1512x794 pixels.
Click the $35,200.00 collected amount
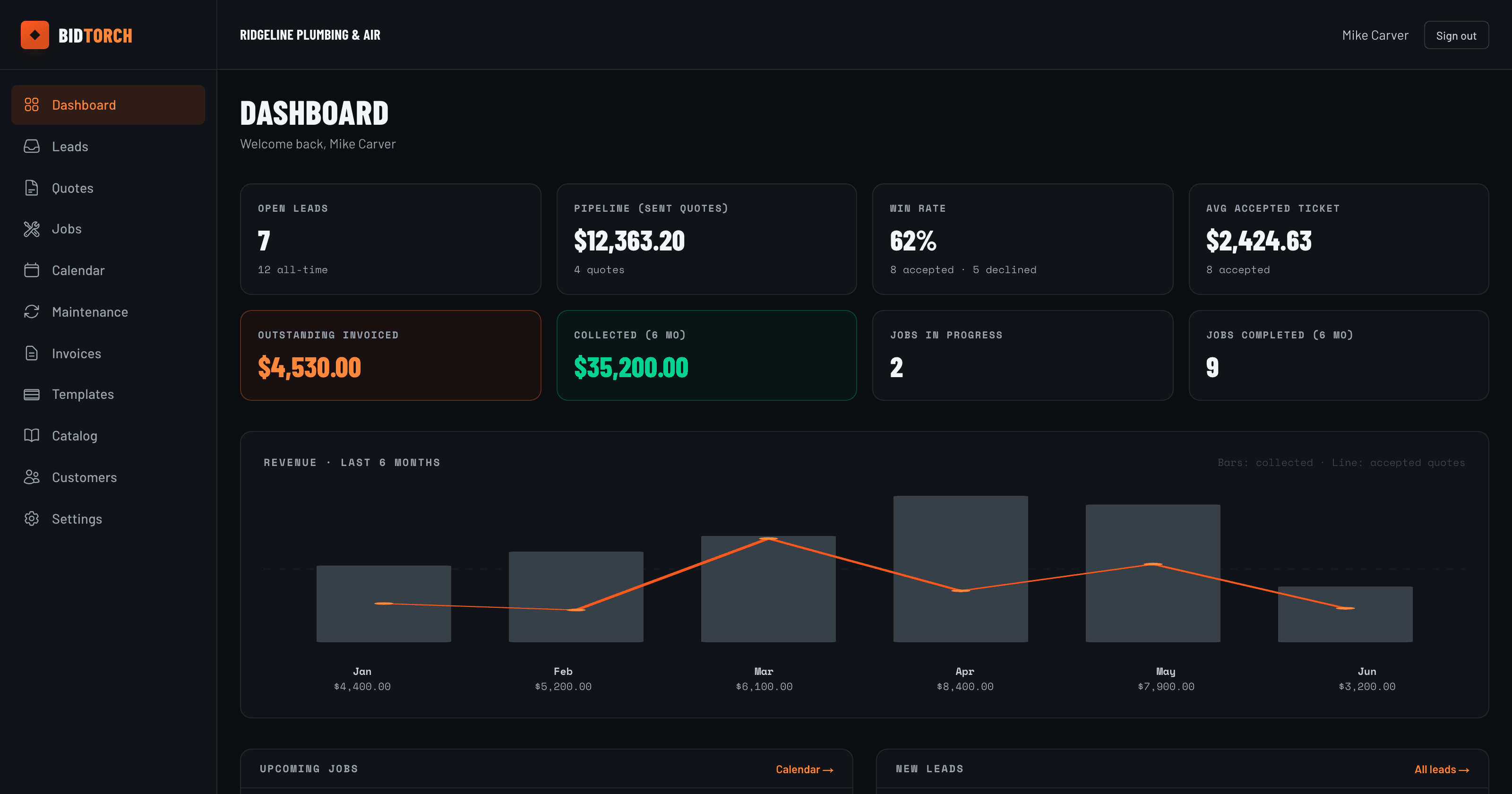(x=631, y=368)
